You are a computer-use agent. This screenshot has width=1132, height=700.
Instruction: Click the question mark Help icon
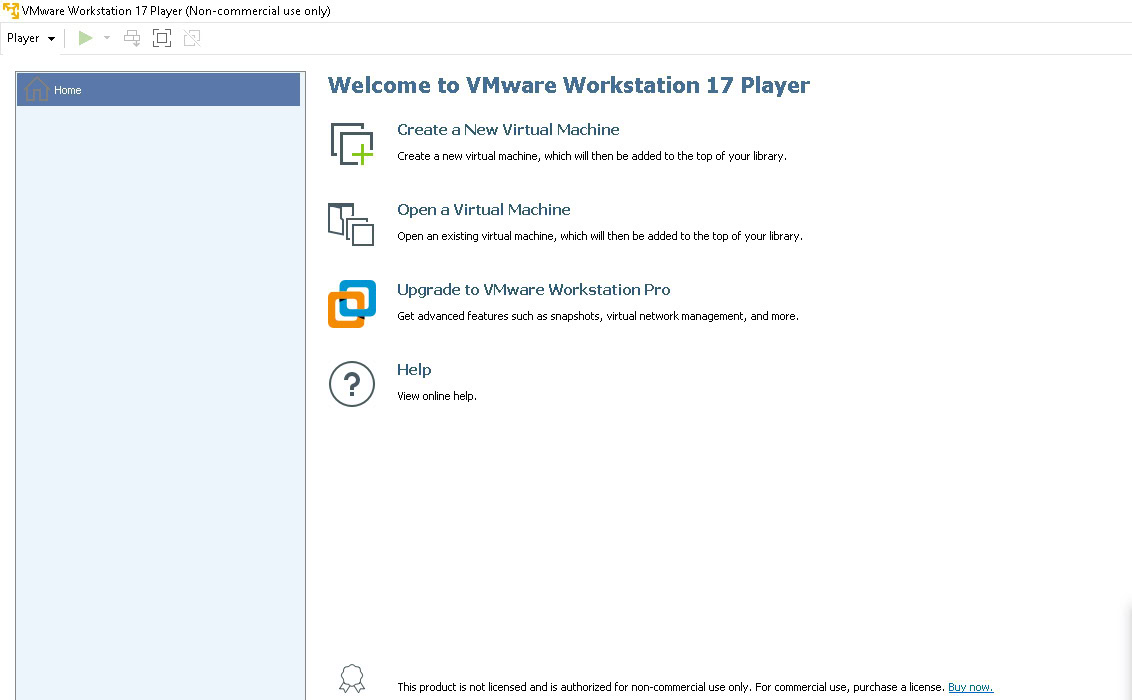coord(352,384)
